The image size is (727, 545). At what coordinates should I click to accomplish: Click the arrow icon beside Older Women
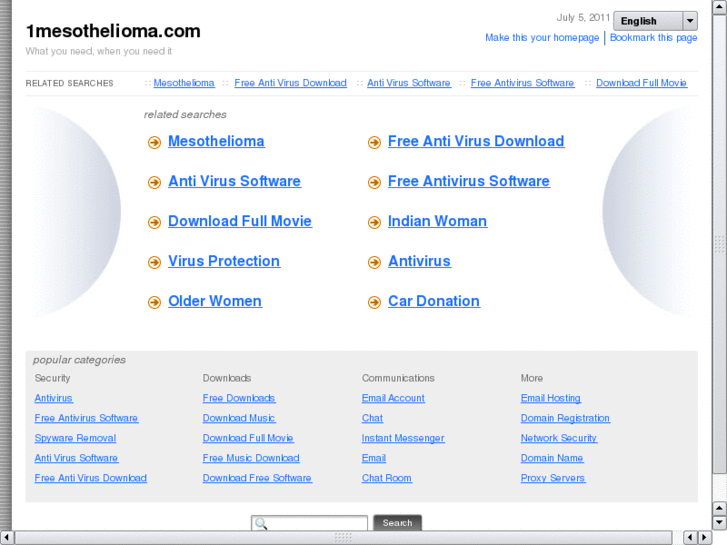click(154, 302)
